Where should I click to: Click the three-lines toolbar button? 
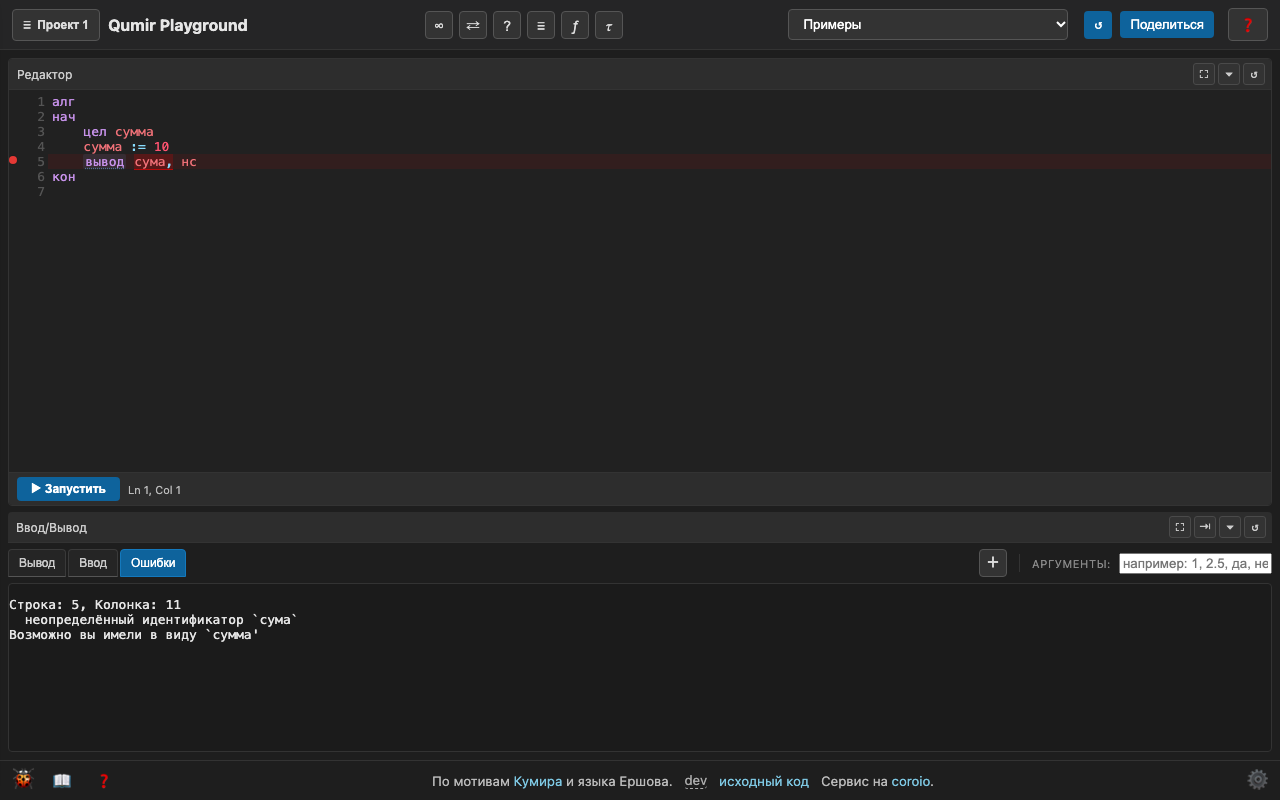click(541, 25)
